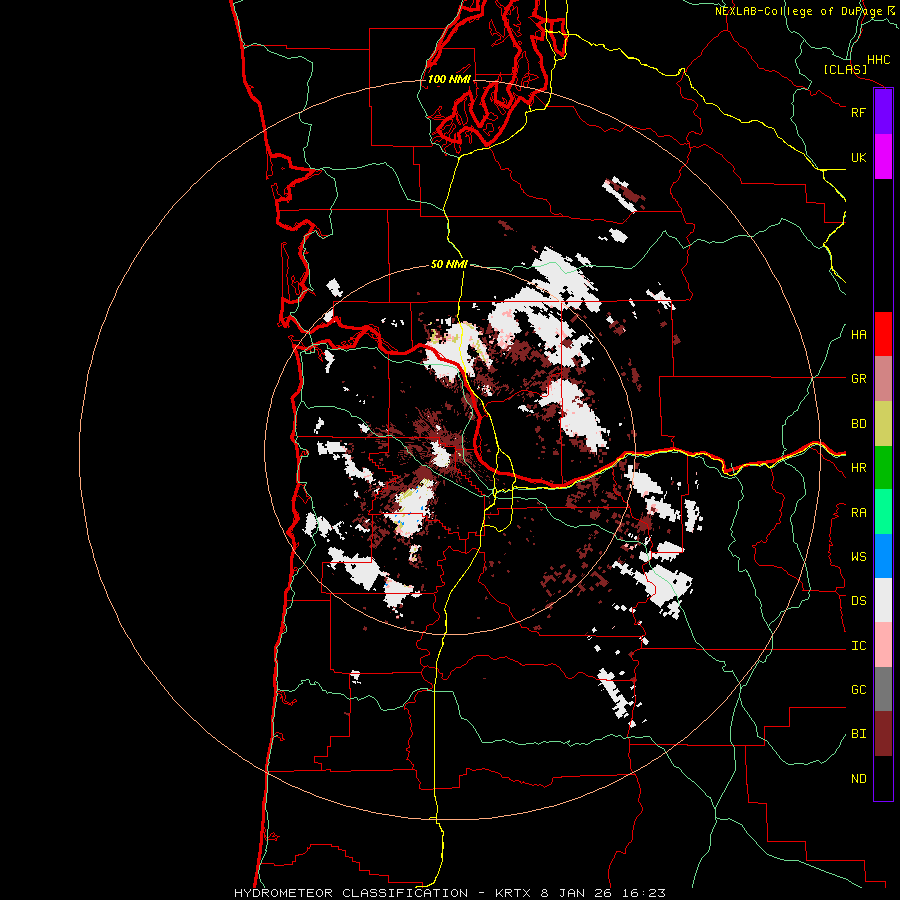Screen dimensions: 900x900
Task: Click the BI brown legend swatch
Action: (883, 734)
